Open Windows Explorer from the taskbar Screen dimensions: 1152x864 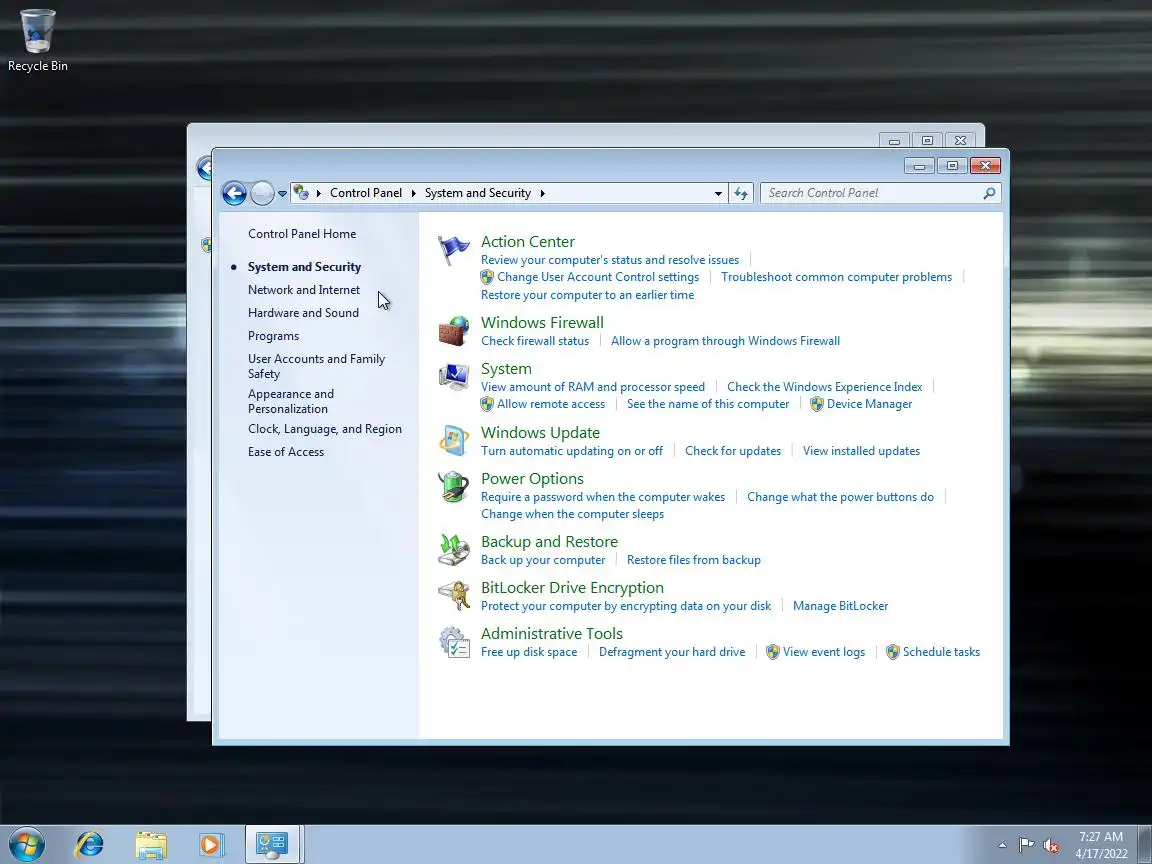[x=151, y=845]
